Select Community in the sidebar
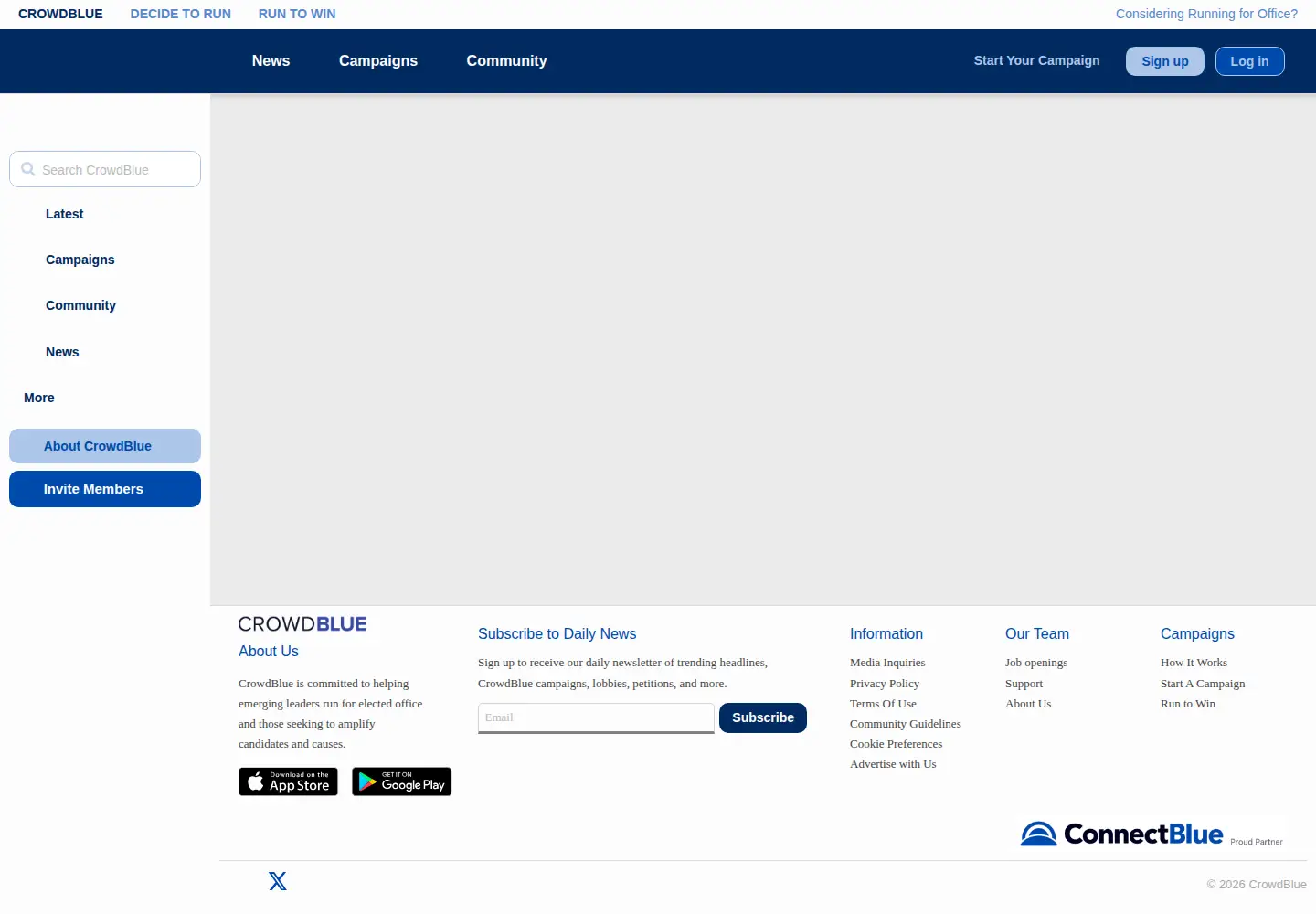1316x914 pixels. point(81,305)
